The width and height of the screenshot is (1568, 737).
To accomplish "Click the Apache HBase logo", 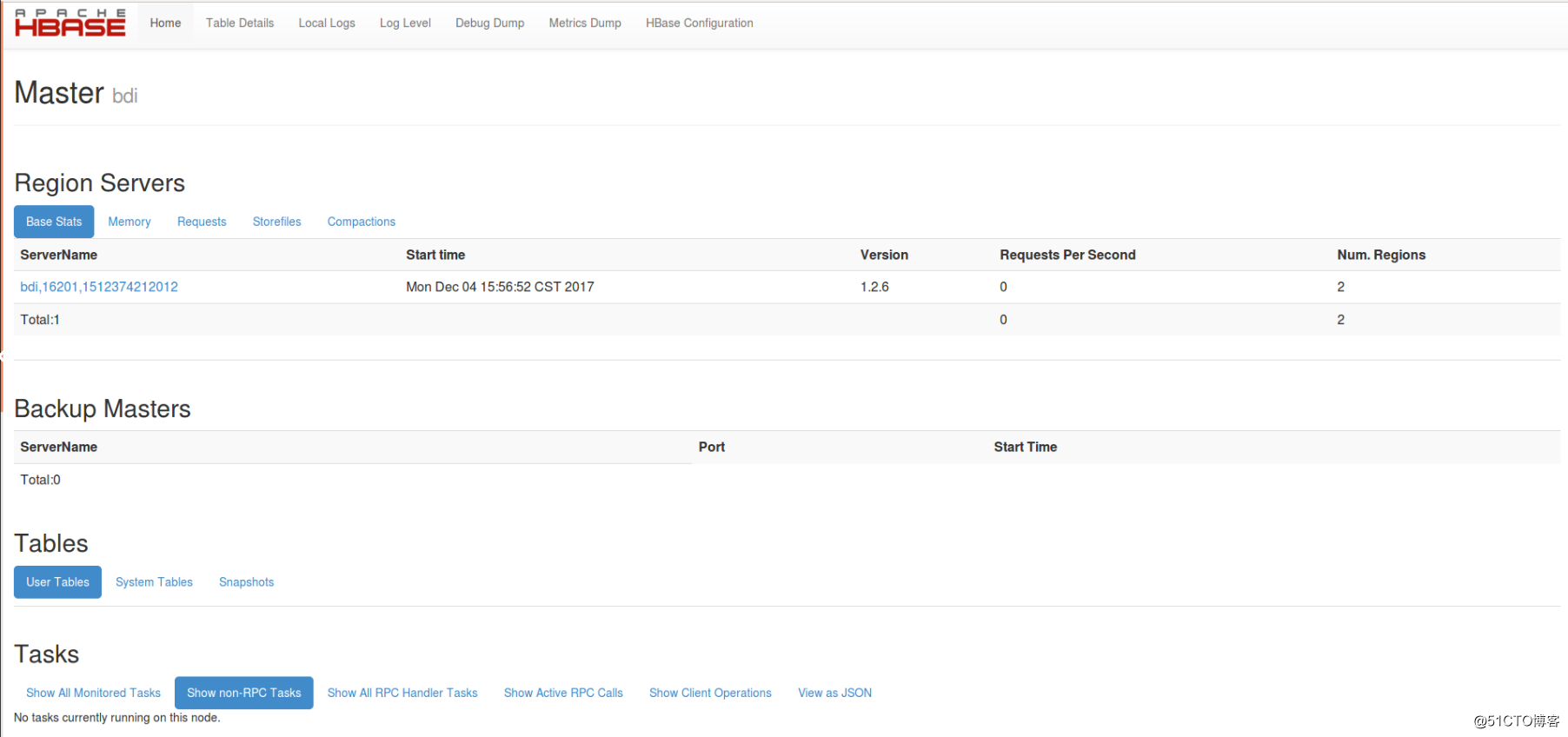I will [x=70, y=23].
